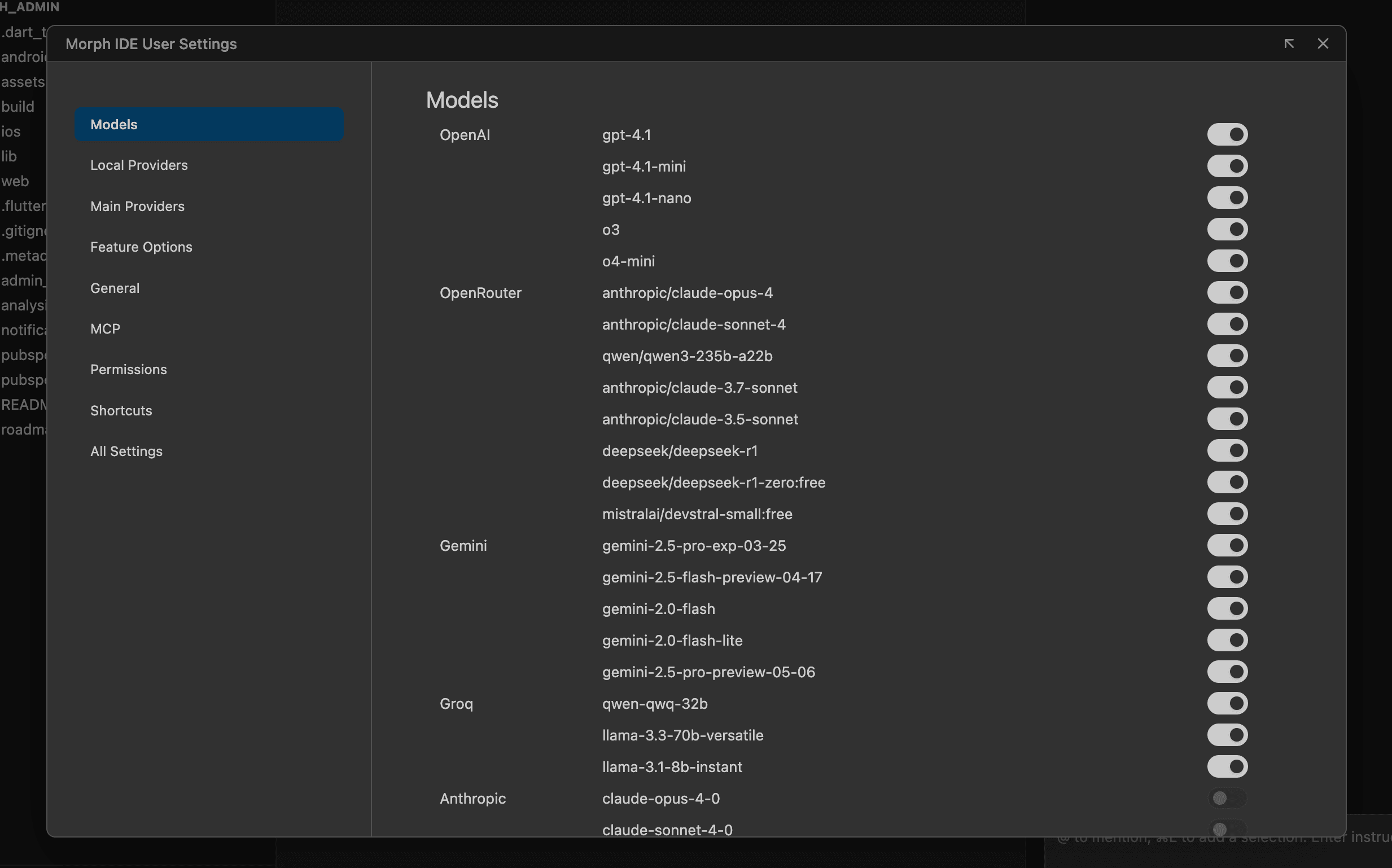Open the Permissions section
The image size is (1392, 868).
tap(209, 370)
